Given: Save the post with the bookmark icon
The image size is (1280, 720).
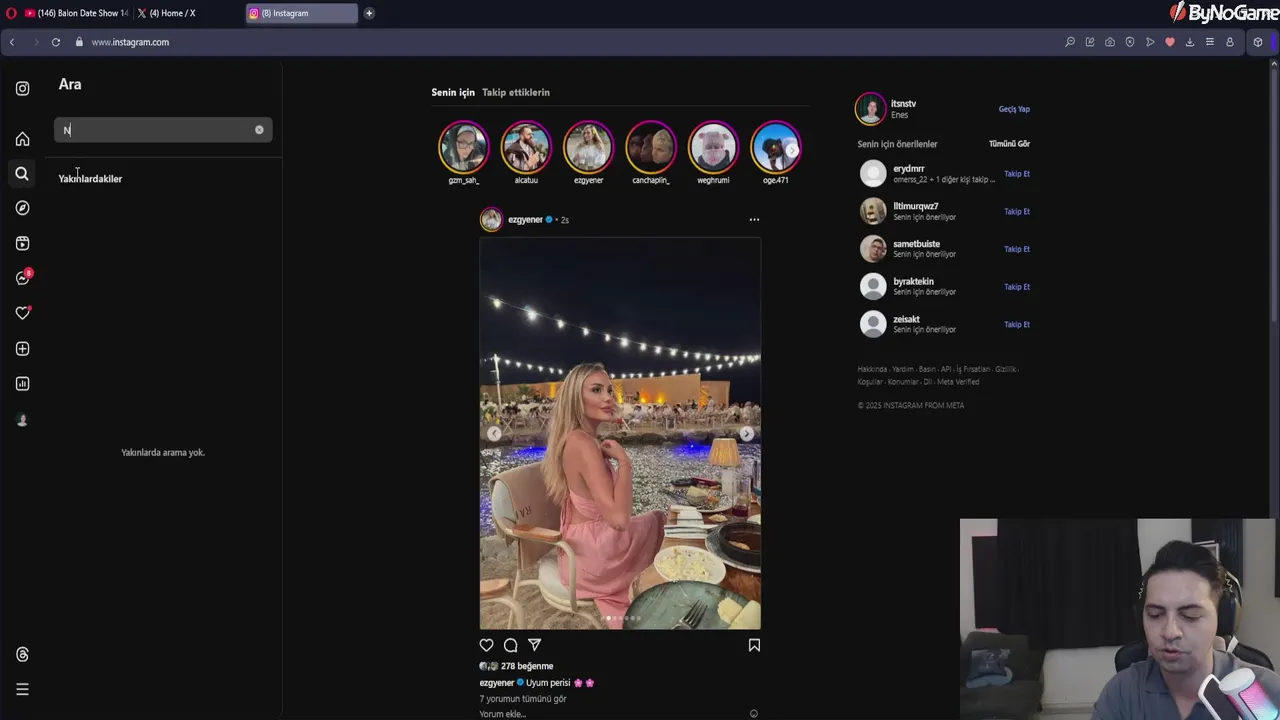Looking at the screenshot, I should pos(754,645).
